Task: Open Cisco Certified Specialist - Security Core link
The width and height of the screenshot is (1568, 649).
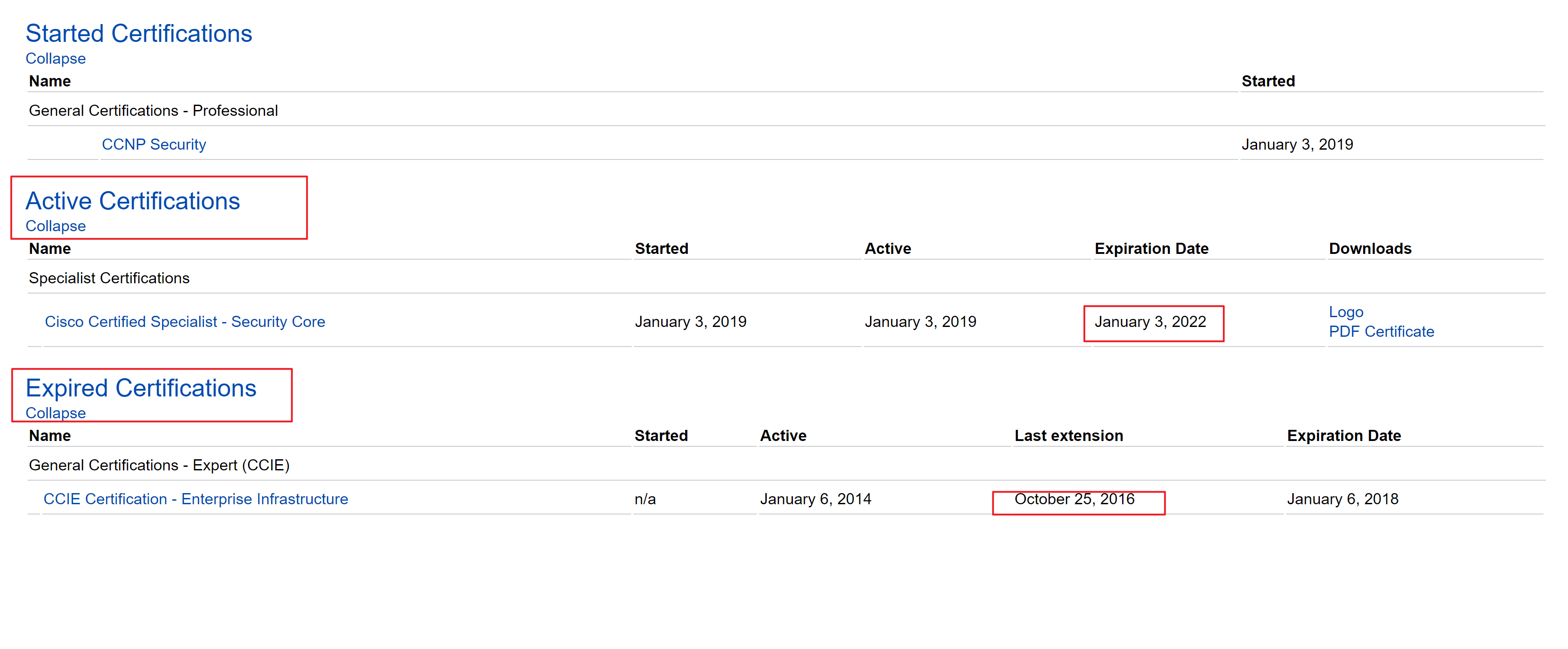Action: (x=185, y=322)
